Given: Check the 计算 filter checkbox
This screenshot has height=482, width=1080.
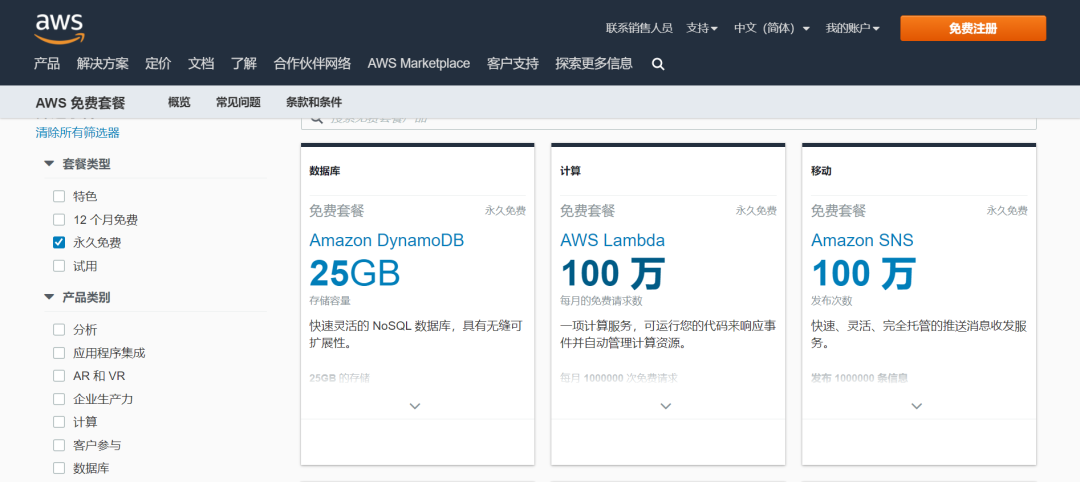Looking at the screenshot, I should 59,422.
